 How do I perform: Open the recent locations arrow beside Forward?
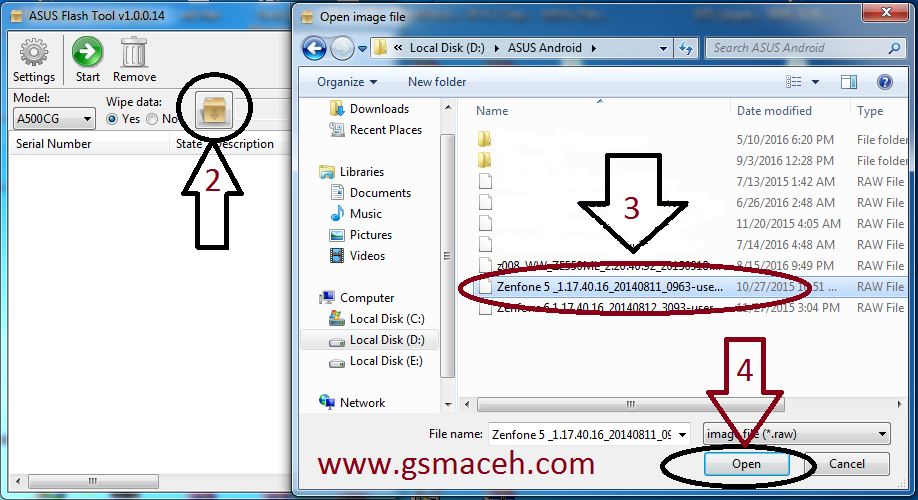click(362, 49)
